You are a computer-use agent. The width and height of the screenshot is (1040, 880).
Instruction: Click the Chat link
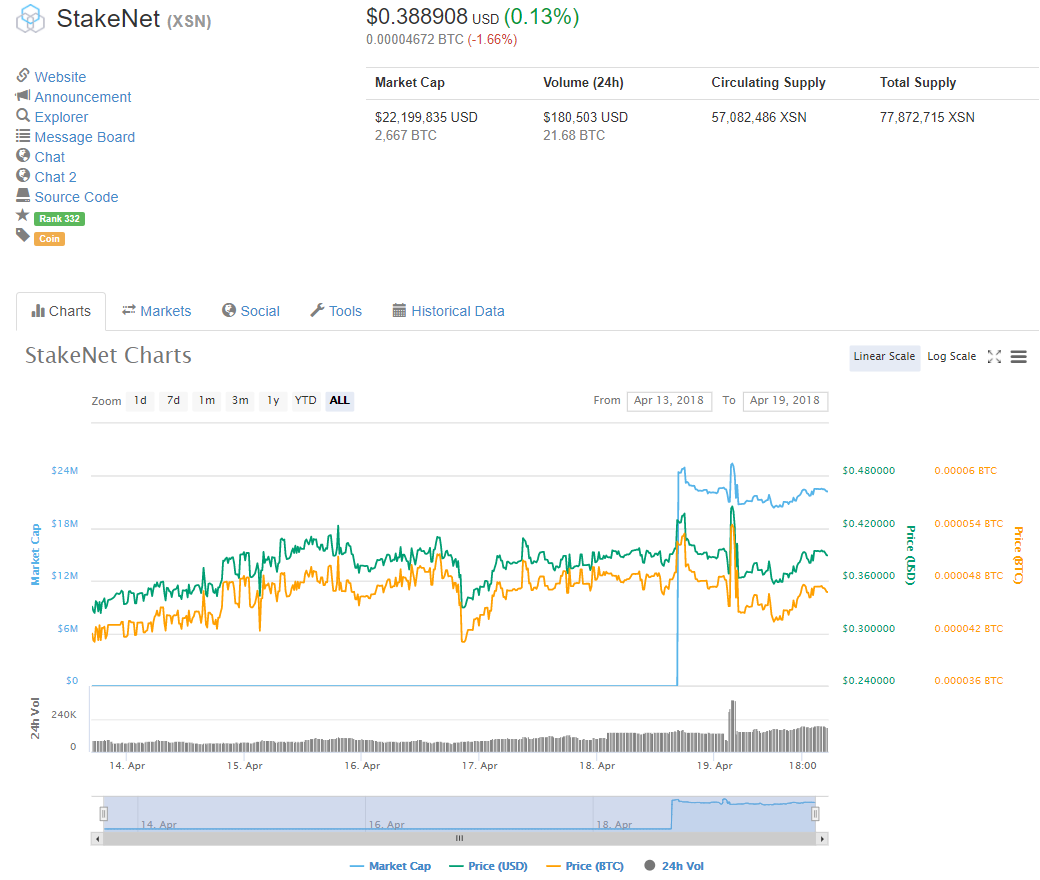pyautogui.click(x=50, y=157)
